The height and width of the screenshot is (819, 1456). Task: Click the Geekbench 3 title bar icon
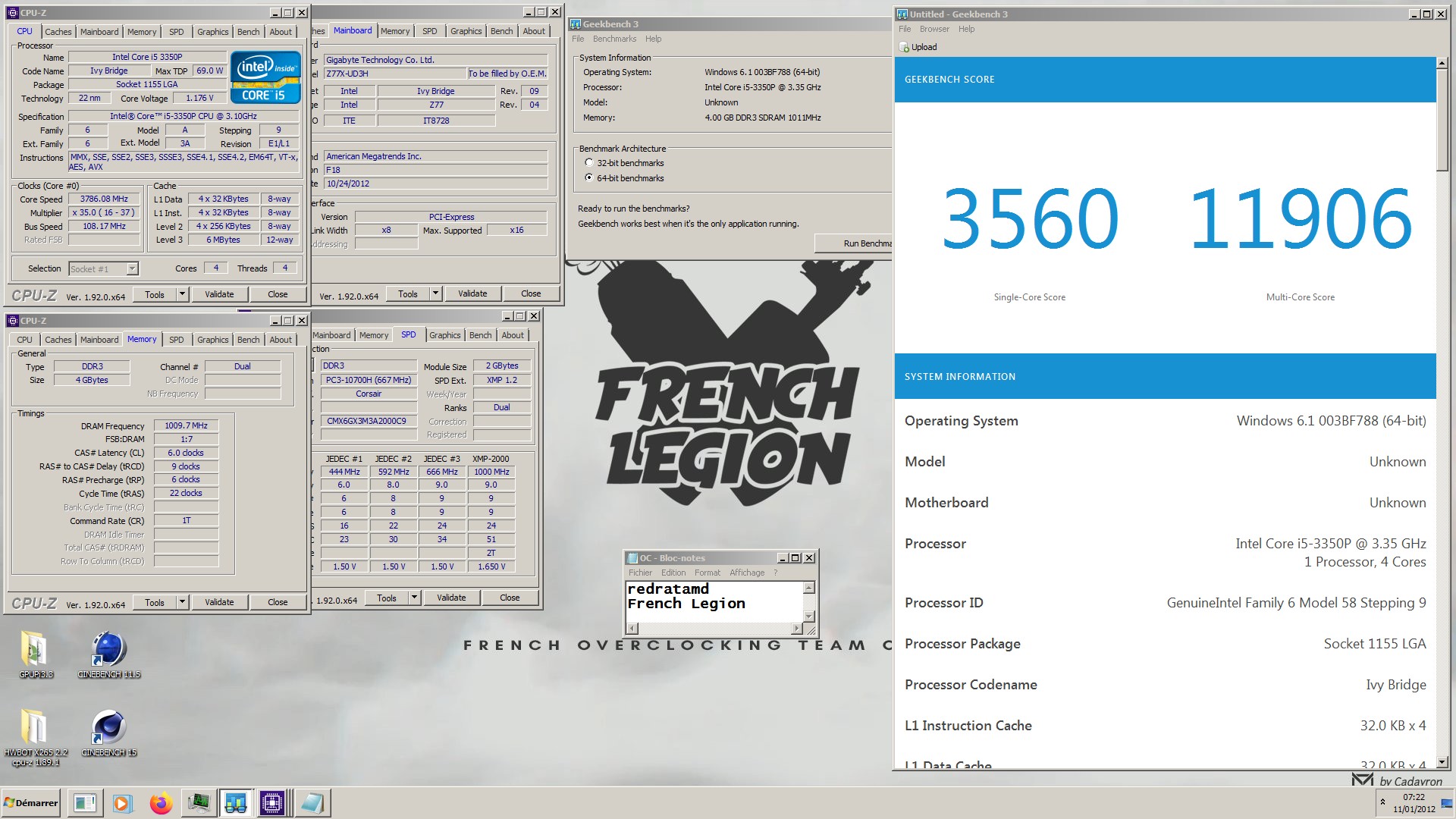[x=576, y=24]
